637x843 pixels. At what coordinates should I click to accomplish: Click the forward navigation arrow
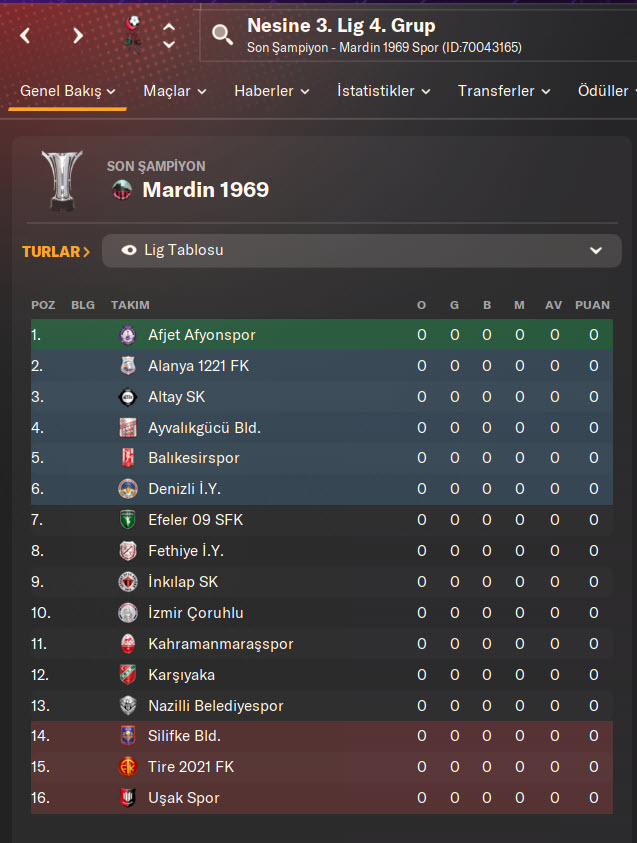[x=78, y=36]
